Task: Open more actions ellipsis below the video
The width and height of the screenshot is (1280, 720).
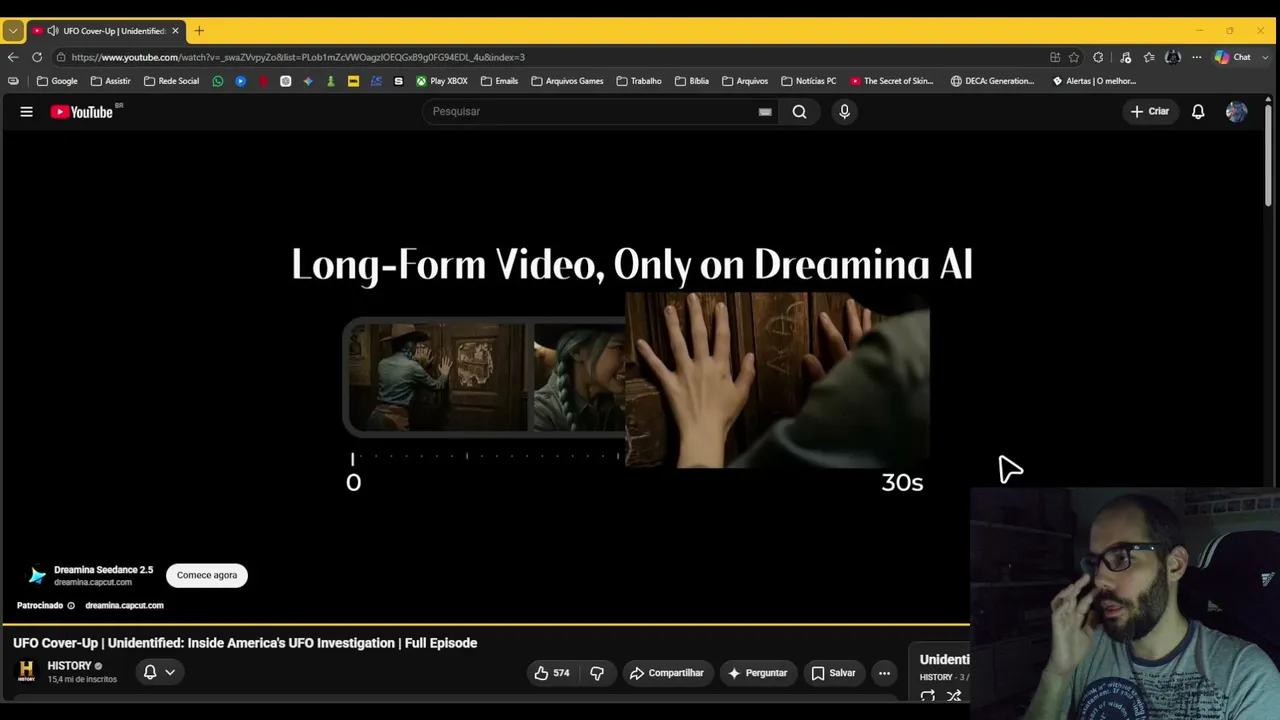Action: [x=884, y=673]
